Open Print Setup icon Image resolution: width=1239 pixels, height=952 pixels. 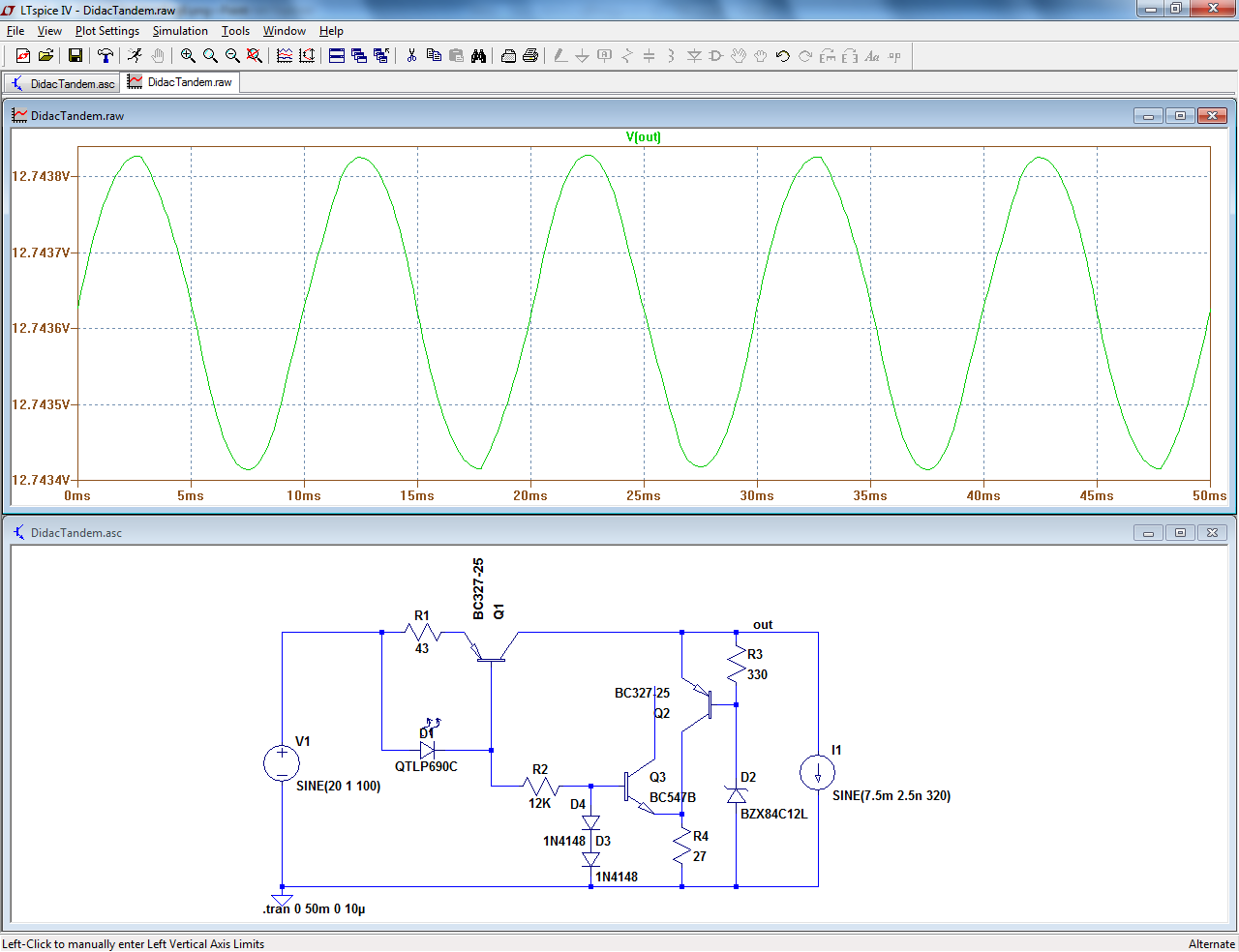(508, 56)
